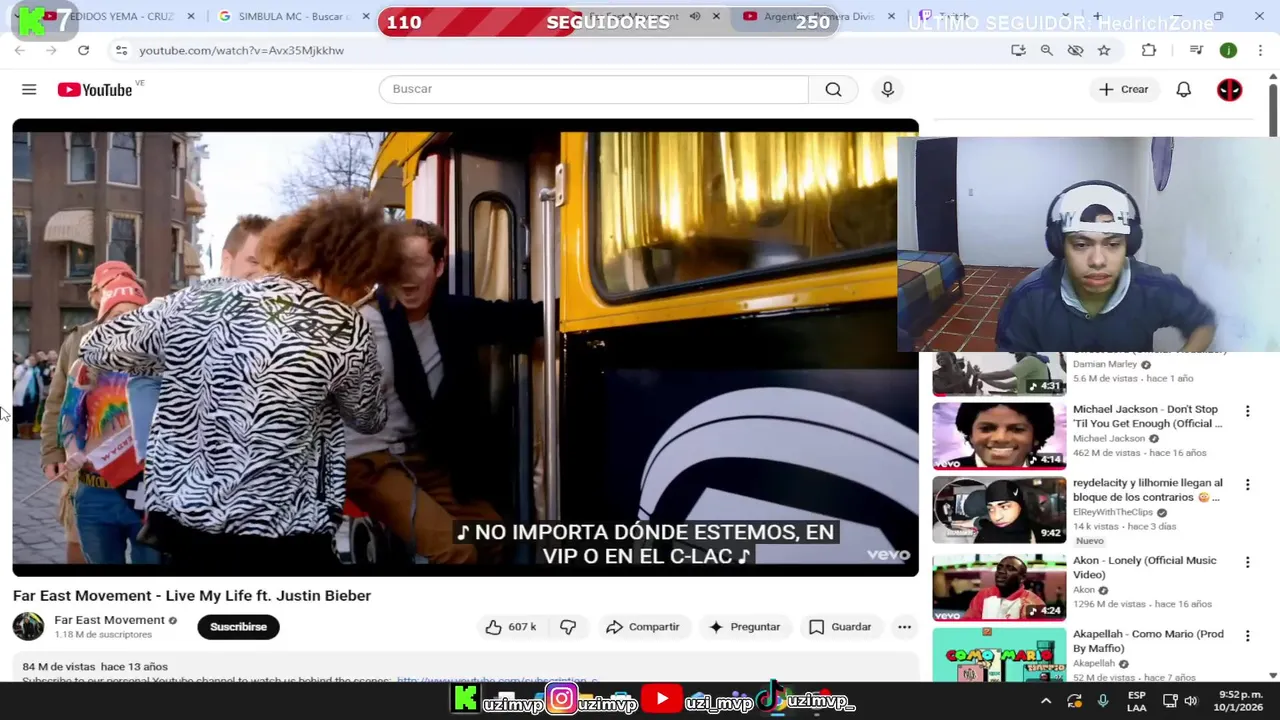Click the zoom magnifier icon in address bar
The image size is (1280, 720).
click(x=1046, y=50)
